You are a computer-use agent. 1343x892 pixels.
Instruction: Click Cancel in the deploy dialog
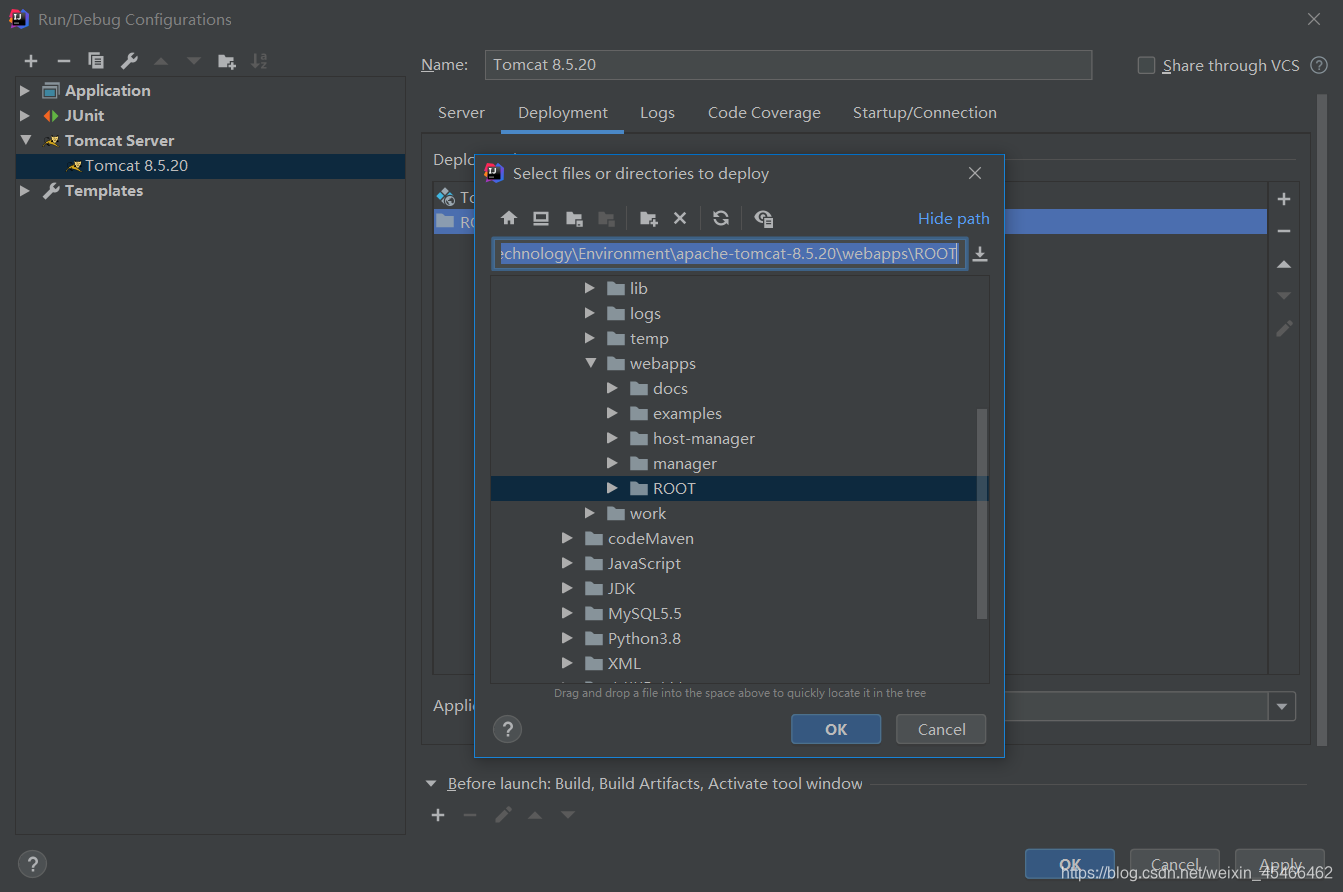(941, 729)
